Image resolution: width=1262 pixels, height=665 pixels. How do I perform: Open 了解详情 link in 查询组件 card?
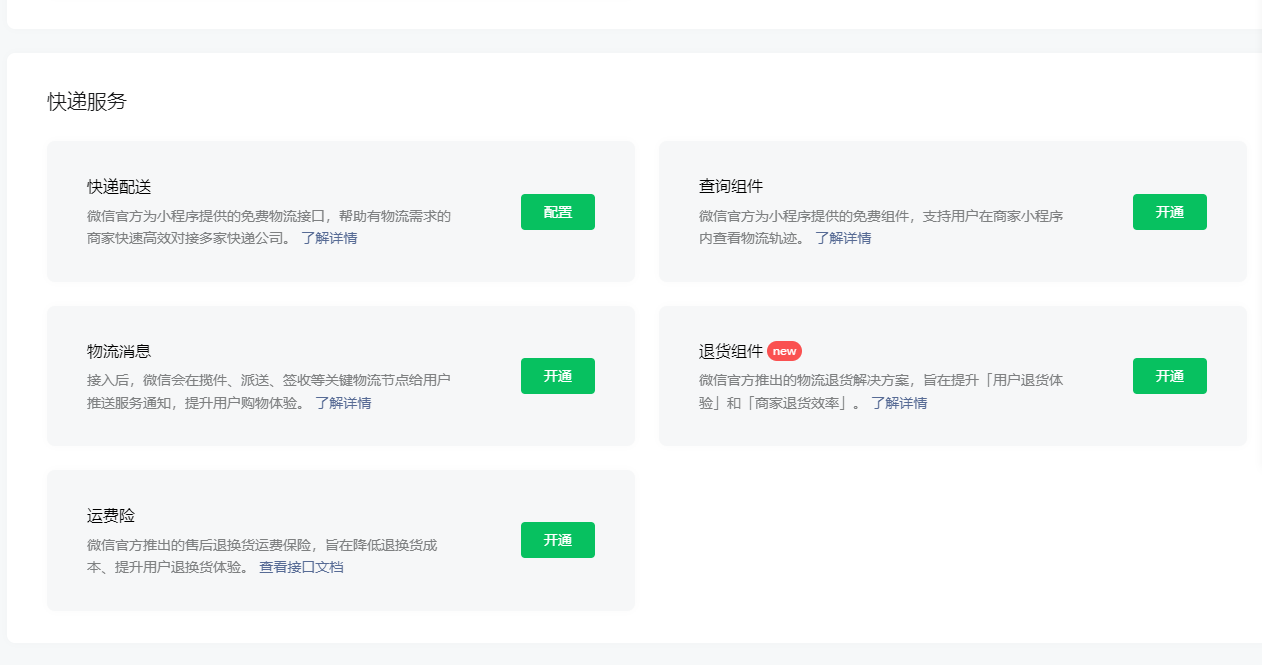pos(842,238)
